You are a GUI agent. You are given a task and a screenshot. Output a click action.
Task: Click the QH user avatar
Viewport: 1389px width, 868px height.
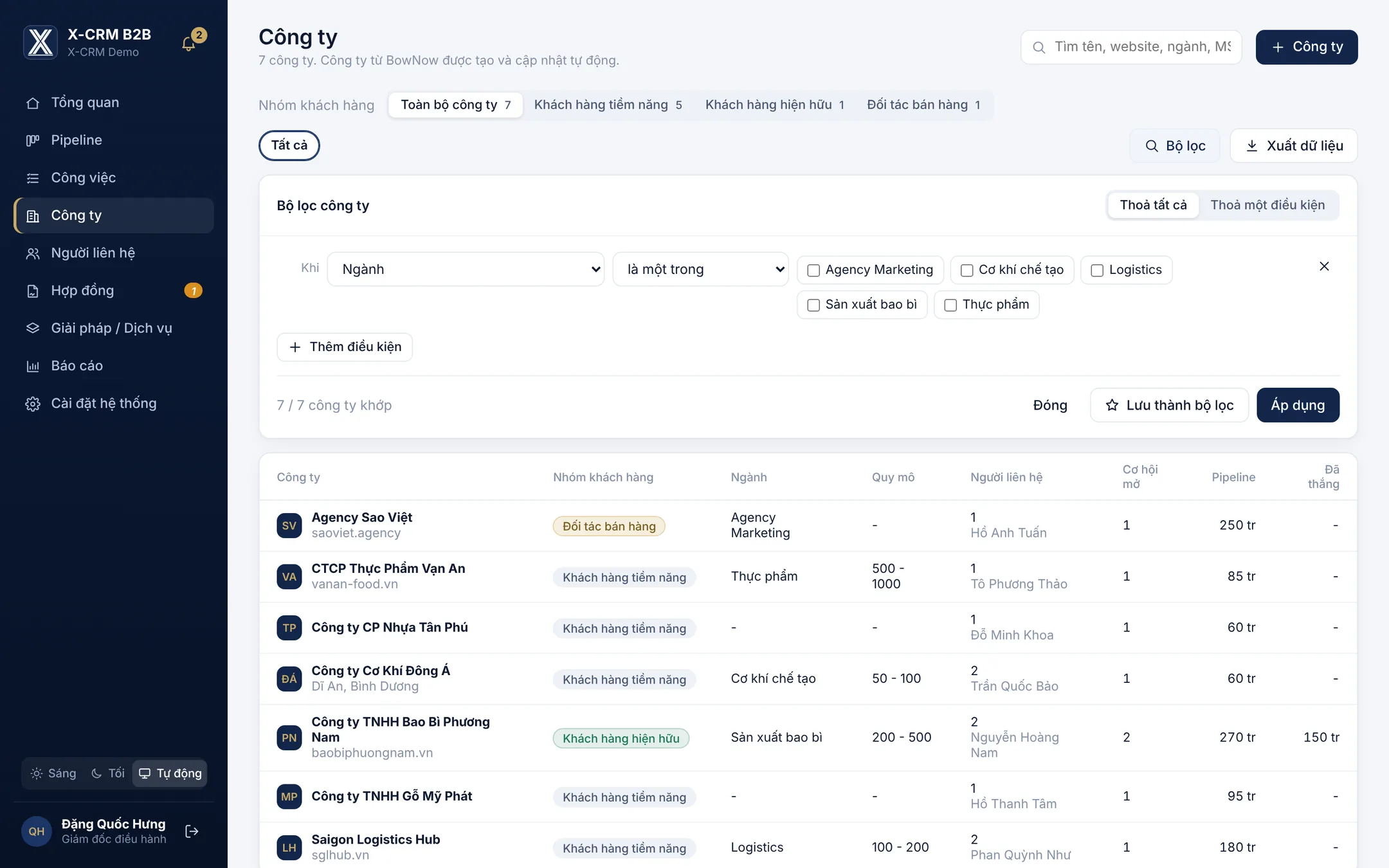pos(37,831)
